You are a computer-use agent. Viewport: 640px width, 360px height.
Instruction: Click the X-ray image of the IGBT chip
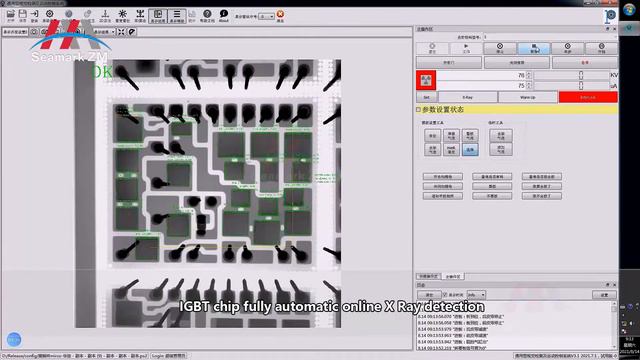point(208,193)
